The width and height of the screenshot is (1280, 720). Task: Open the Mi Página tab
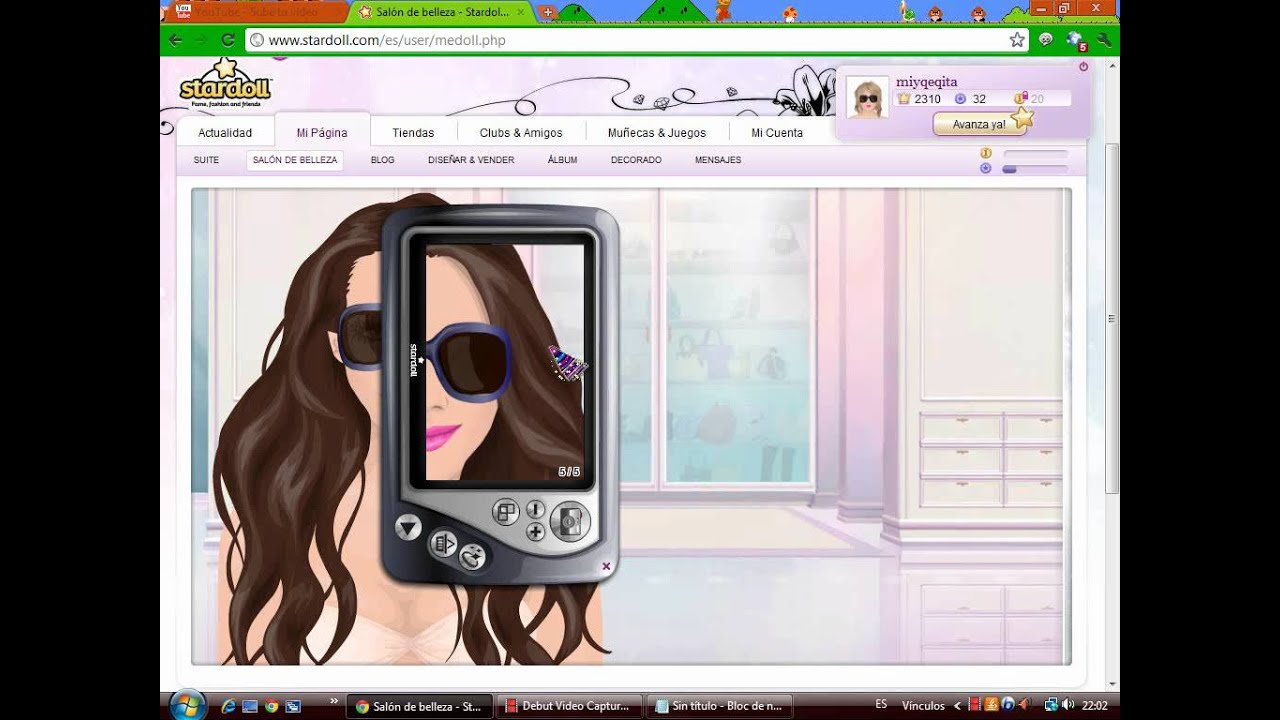[322, 133]
